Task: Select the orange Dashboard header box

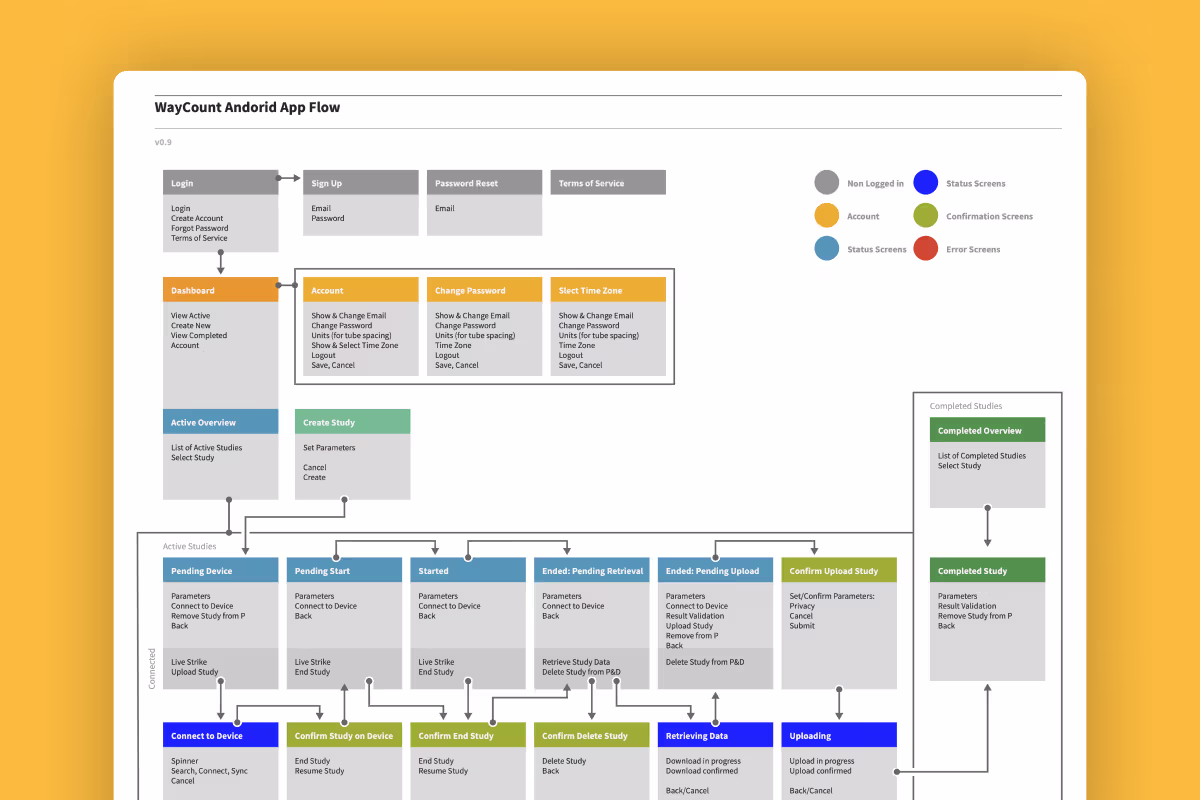Action: 221,290
